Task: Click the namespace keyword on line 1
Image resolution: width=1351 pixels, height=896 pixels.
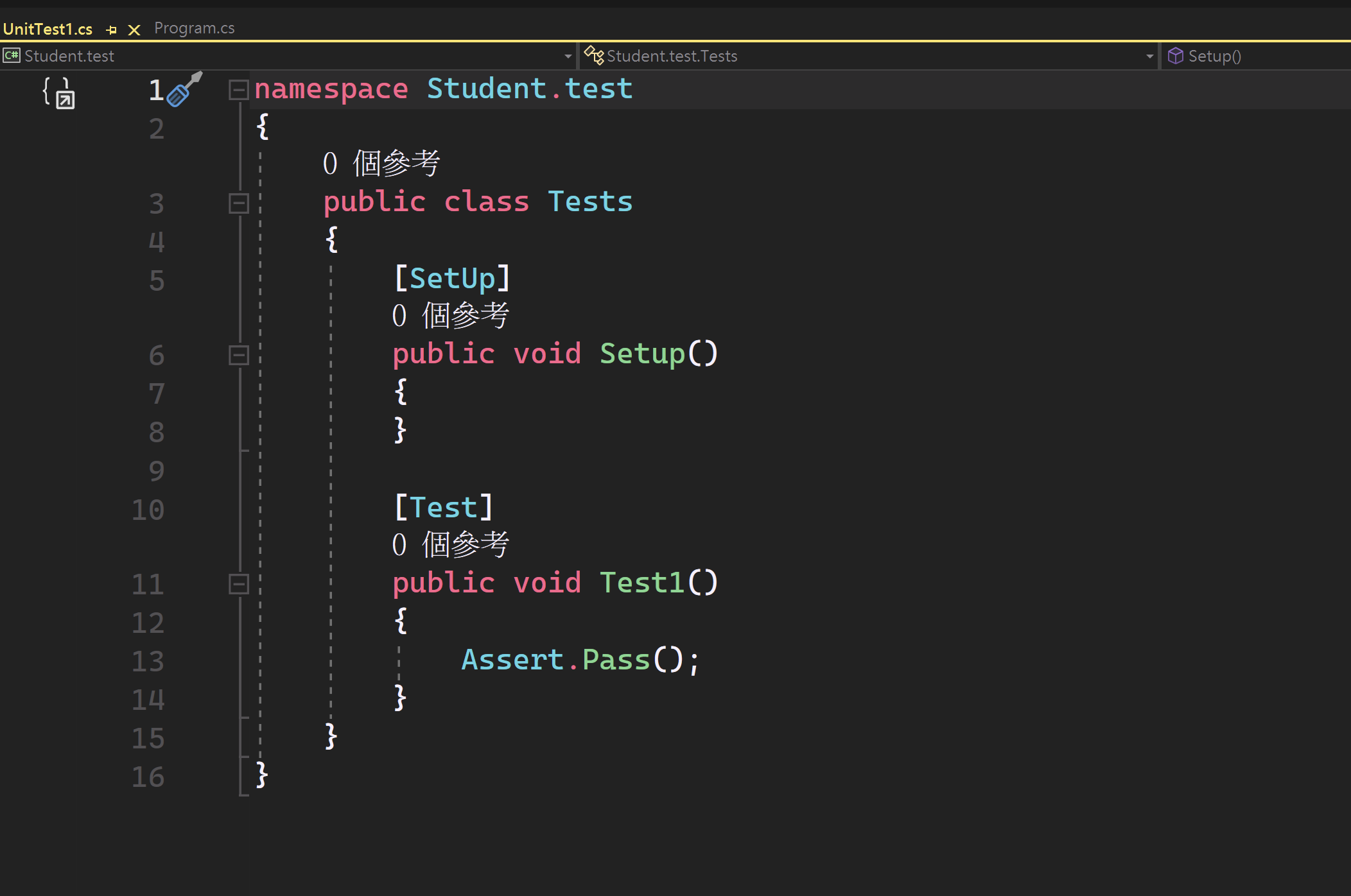Action: [x=331, y=89]
